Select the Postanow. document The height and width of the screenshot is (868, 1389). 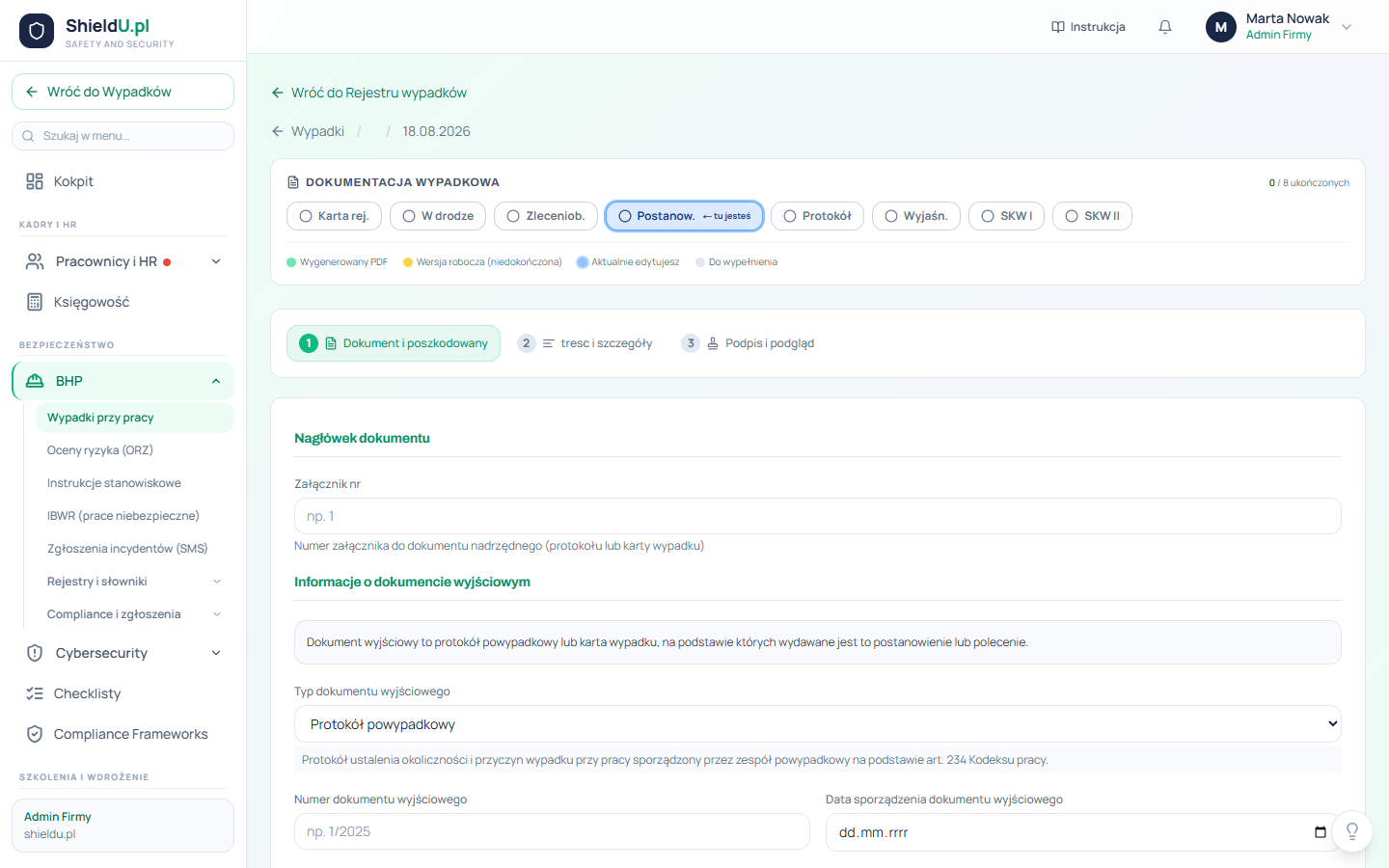pyautogui.click(x=685, y=216)
